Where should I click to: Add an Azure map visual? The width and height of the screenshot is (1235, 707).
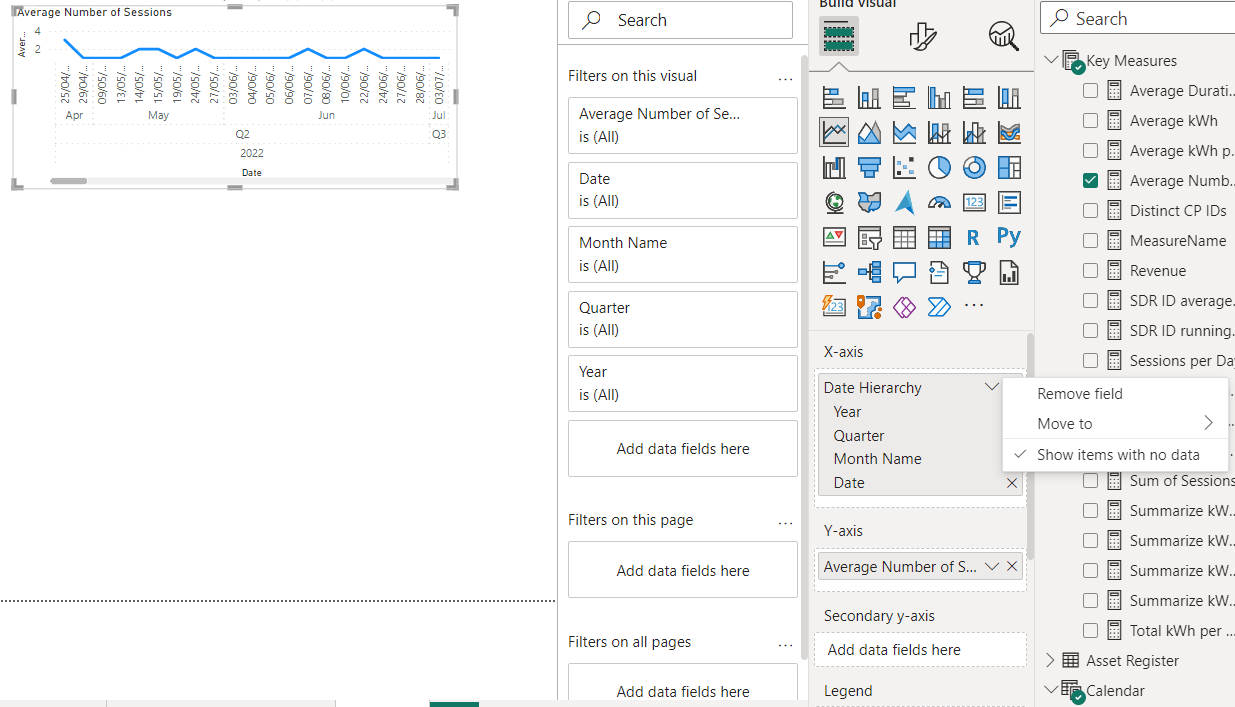(x=904, y=202)
